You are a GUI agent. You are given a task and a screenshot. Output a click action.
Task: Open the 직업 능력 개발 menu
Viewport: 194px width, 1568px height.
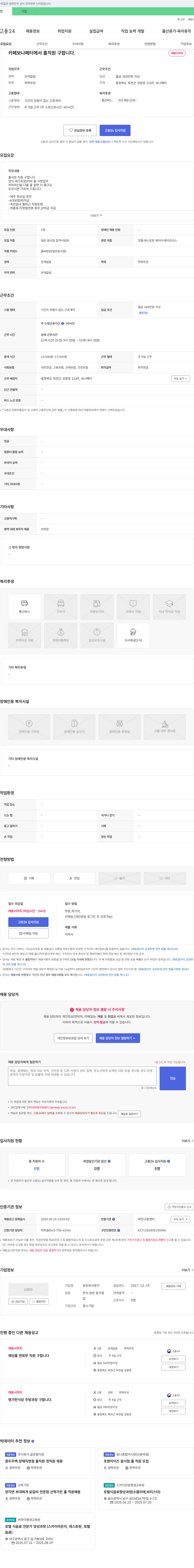(133, 31)
